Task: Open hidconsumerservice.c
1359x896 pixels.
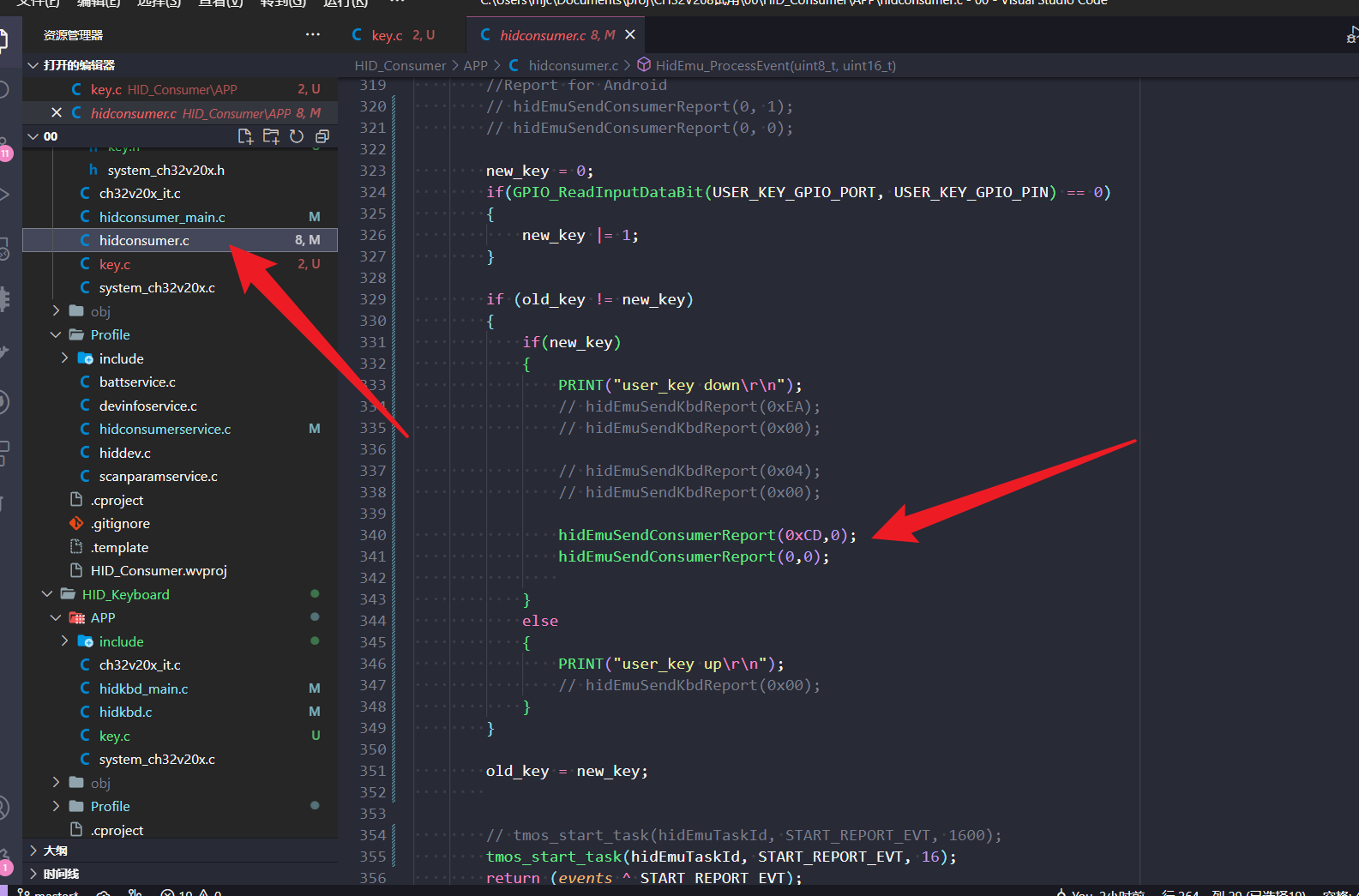Action: (180, 429)
